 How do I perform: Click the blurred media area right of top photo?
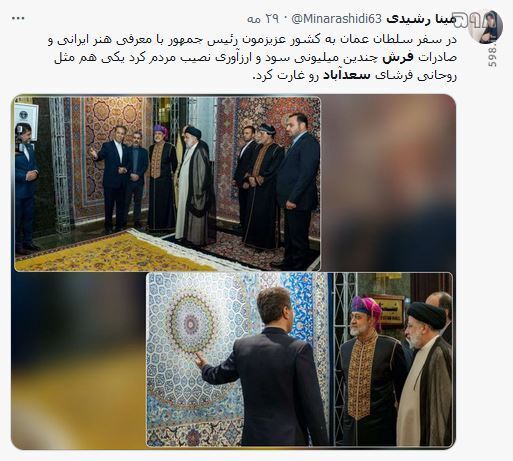tap(388, 183)
